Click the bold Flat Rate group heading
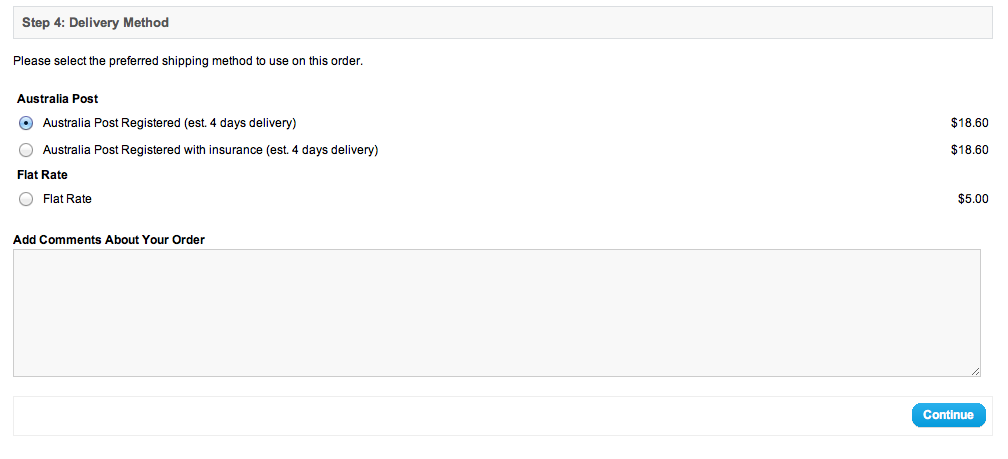 tap(42, 175)
